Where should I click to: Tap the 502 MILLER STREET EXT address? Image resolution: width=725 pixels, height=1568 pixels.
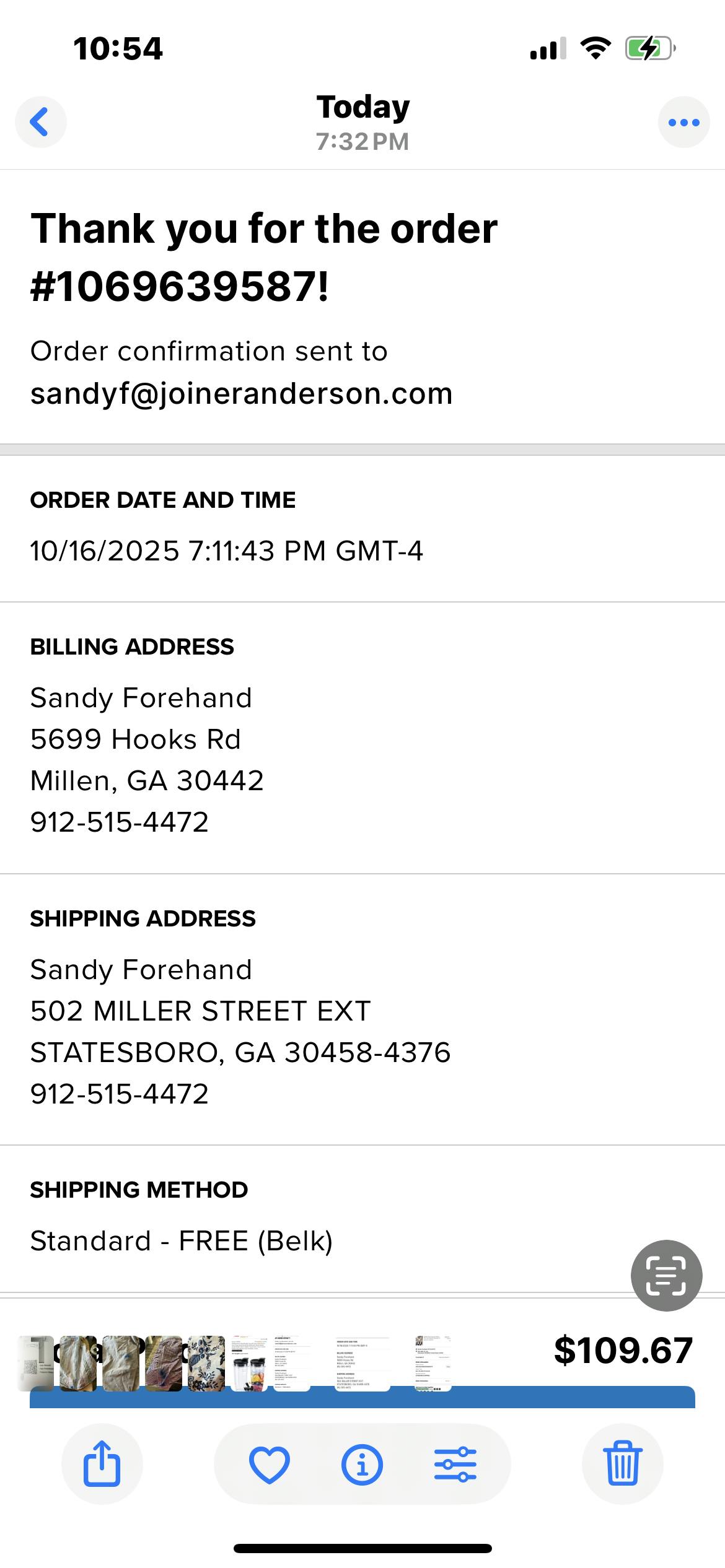pos(200,1011)
